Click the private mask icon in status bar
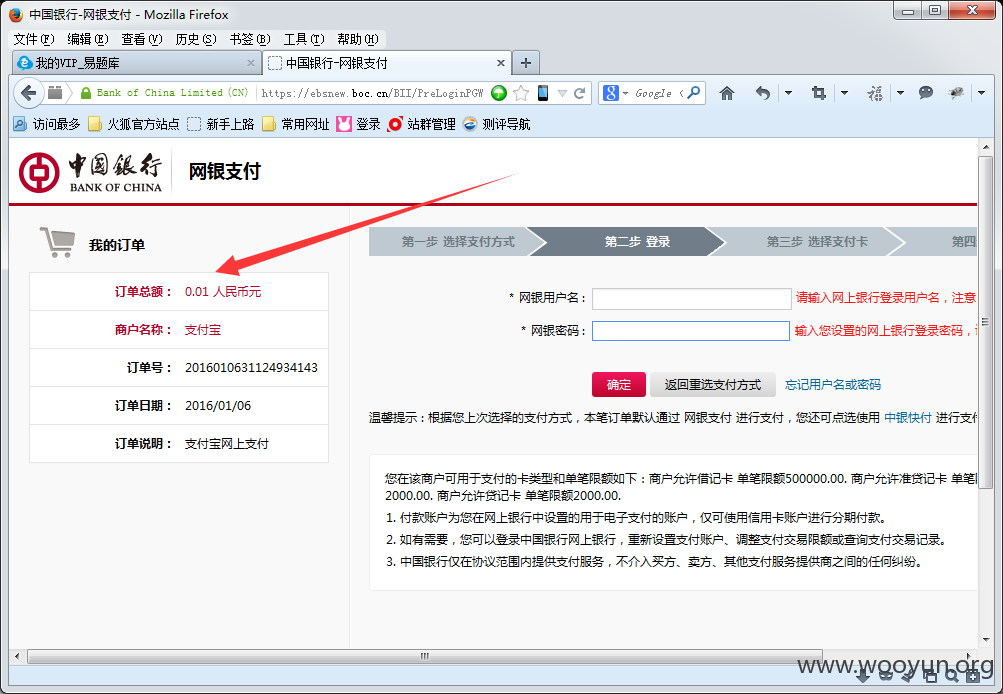Screen dimensions: 1003x694 click(886, 675)
